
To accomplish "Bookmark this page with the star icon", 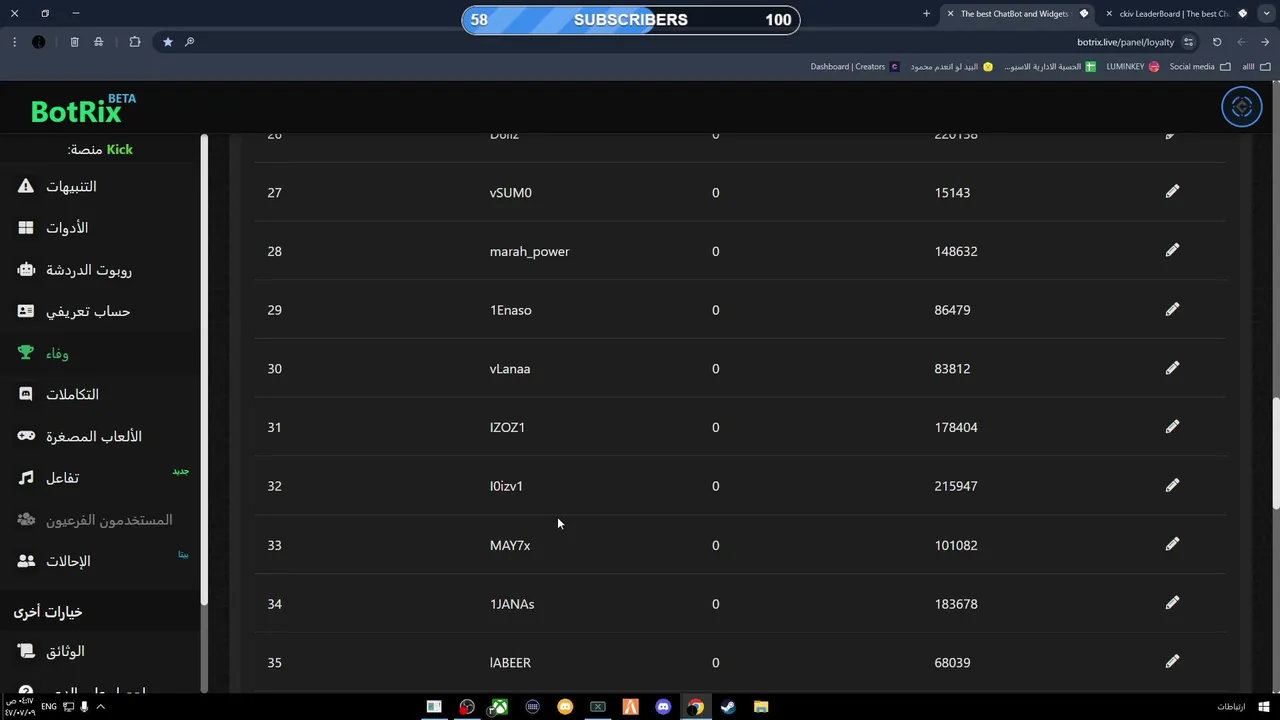I will coord(167,42).
